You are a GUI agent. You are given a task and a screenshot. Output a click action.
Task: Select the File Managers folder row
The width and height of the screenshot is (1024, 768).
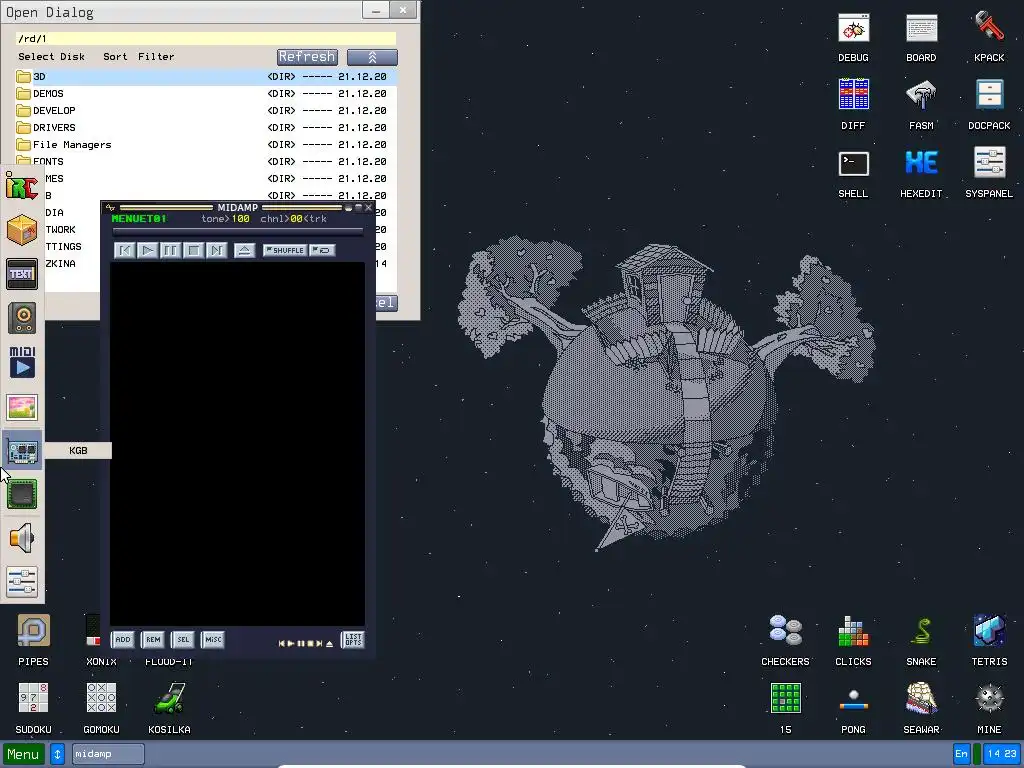point(206,144)
